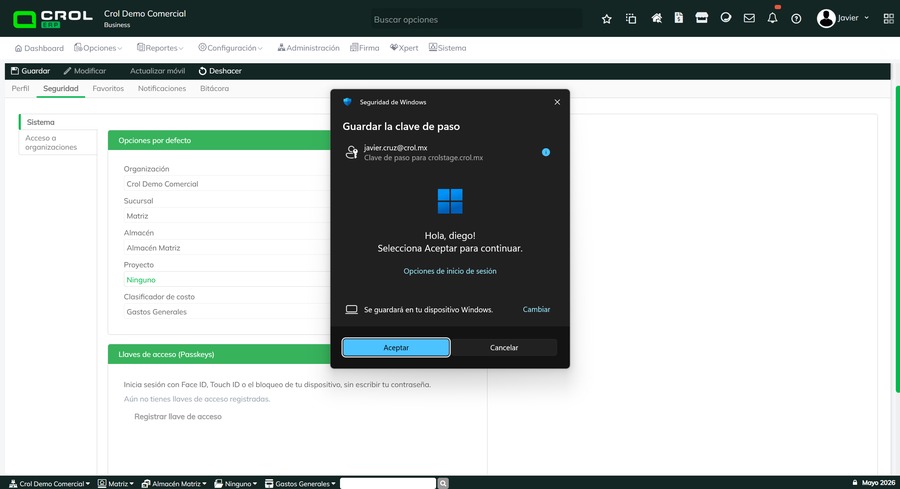Click the search magnifier in status bar

443,483
